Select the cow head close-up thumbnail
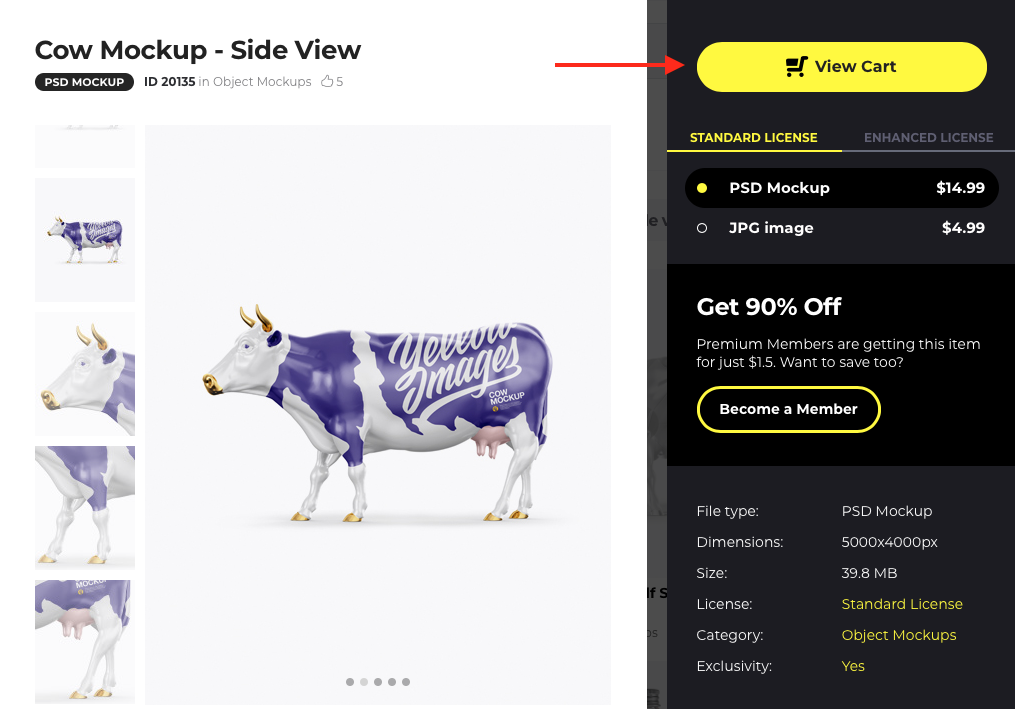The height and width of the screenshot is (709, 1015). (85, 374)
